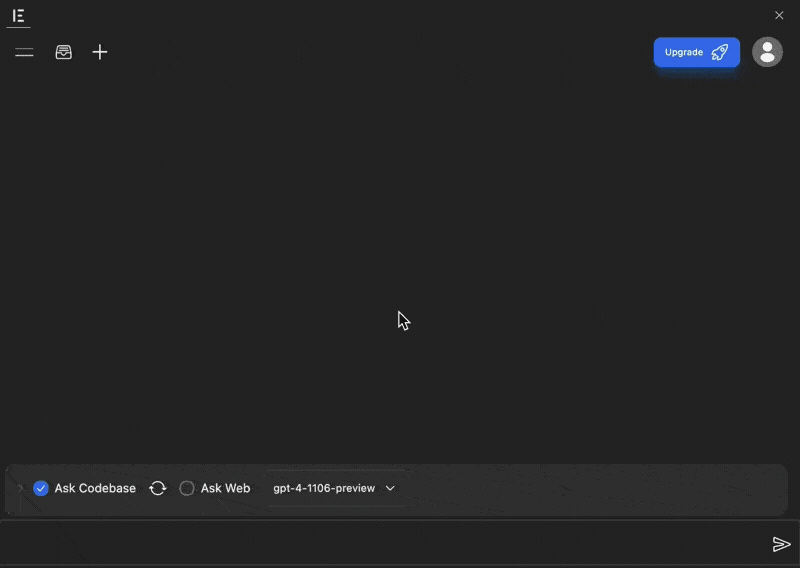Uncheck the Ask Codebase checkbox
This screenshot has width=800, height=568.
pyautogui.click(x=41, y=488)
